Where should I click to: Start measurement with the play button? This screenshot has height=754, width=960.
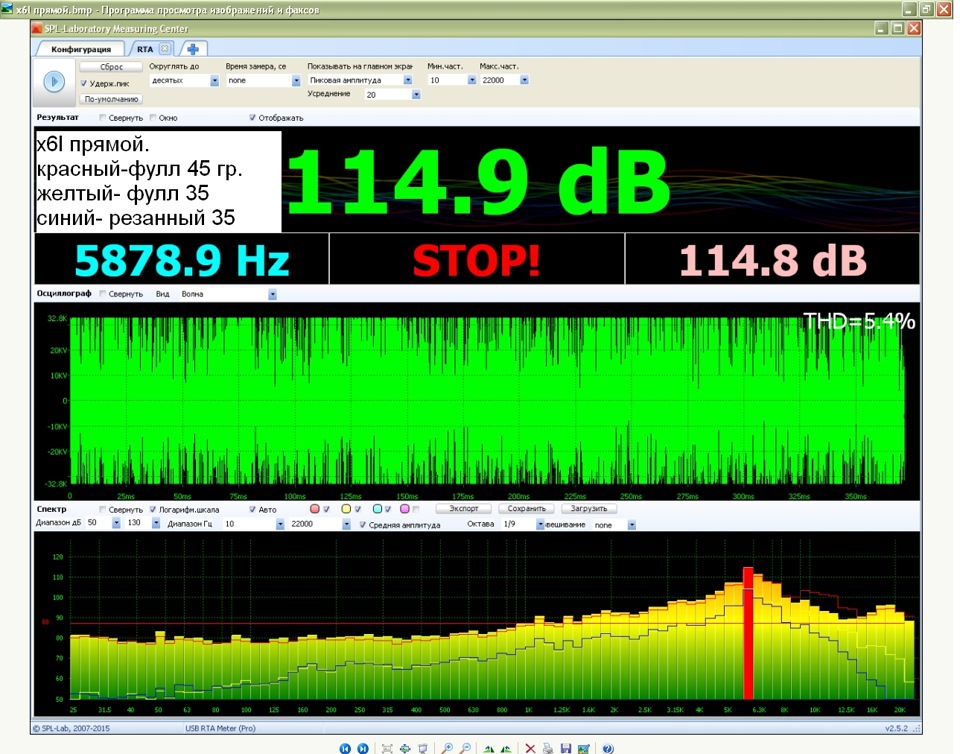click(x=54, y=81)
